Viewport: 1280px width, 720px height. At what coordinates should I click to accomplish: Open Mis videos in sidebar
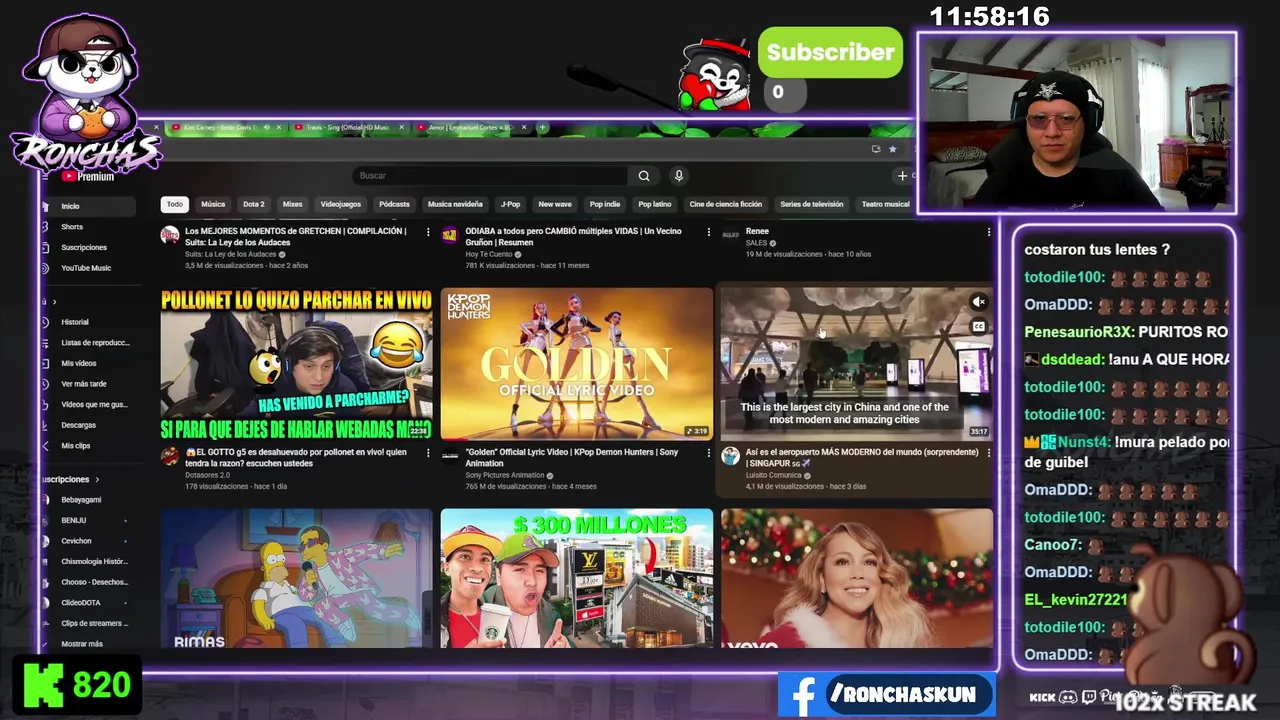coord(88,363)
